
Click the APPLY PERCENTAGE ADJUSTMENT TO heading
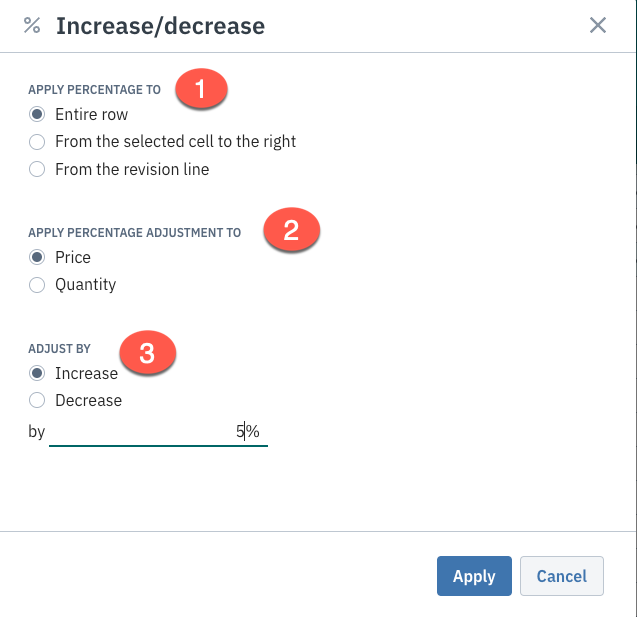click(134, 232)
